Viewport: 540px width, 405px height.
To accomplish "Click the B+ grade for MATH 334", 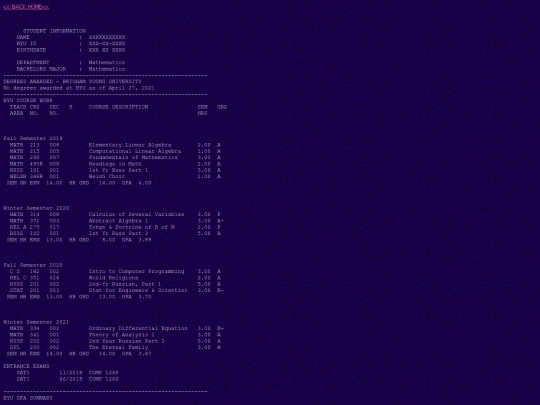I will click(x=220, y=328).
